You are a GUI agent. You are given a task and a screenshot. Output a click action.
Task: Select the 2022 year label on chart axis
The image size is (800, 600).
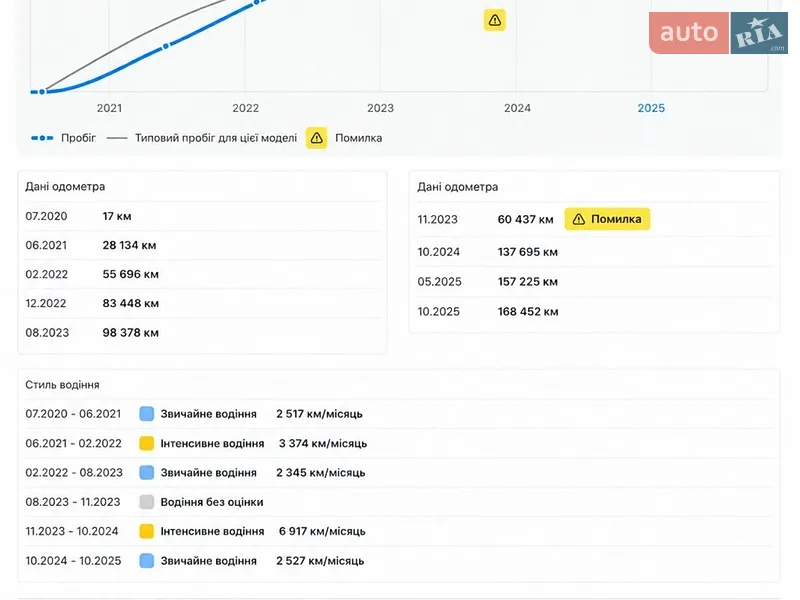(245, 108)
